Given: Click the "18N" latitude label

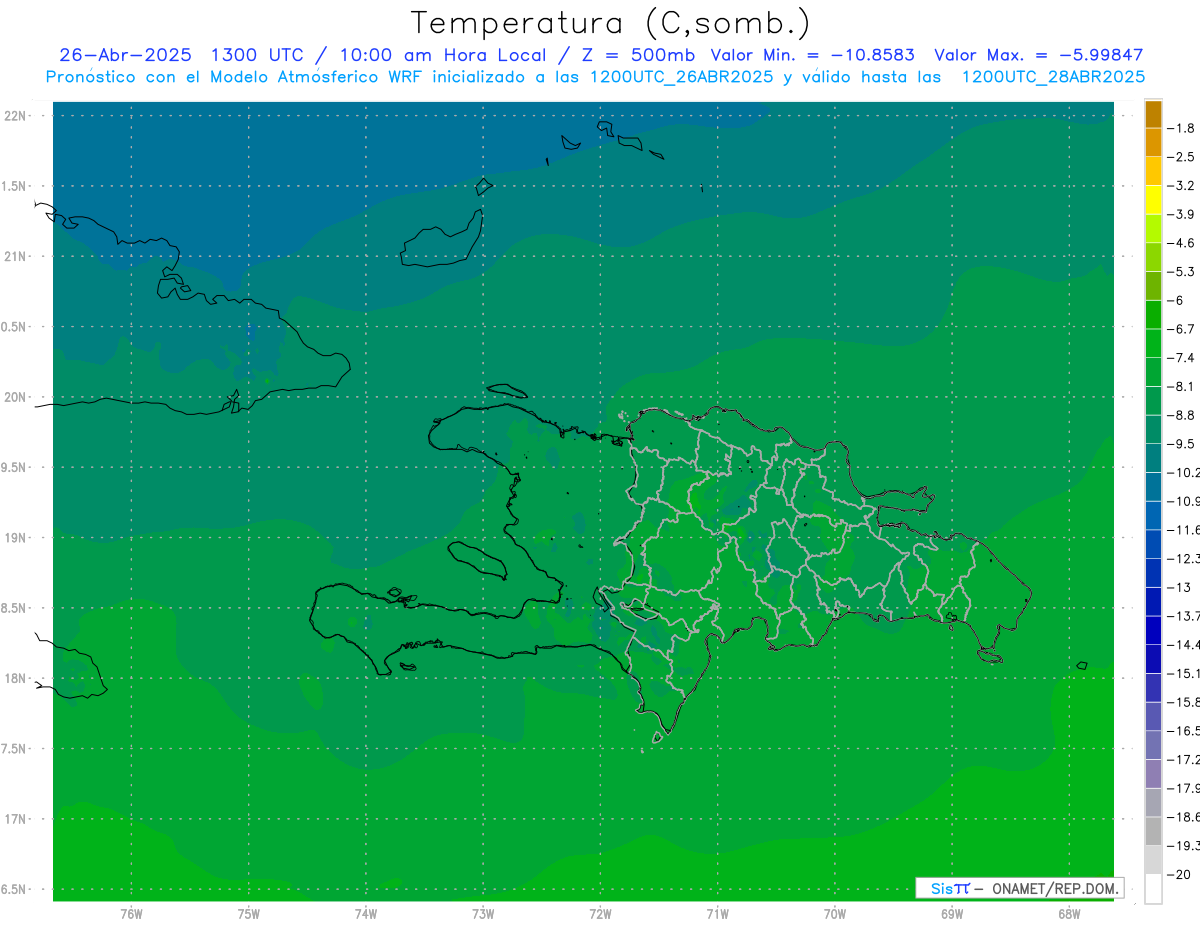Looking at the screenshot, I should click(x=17, y=679).
